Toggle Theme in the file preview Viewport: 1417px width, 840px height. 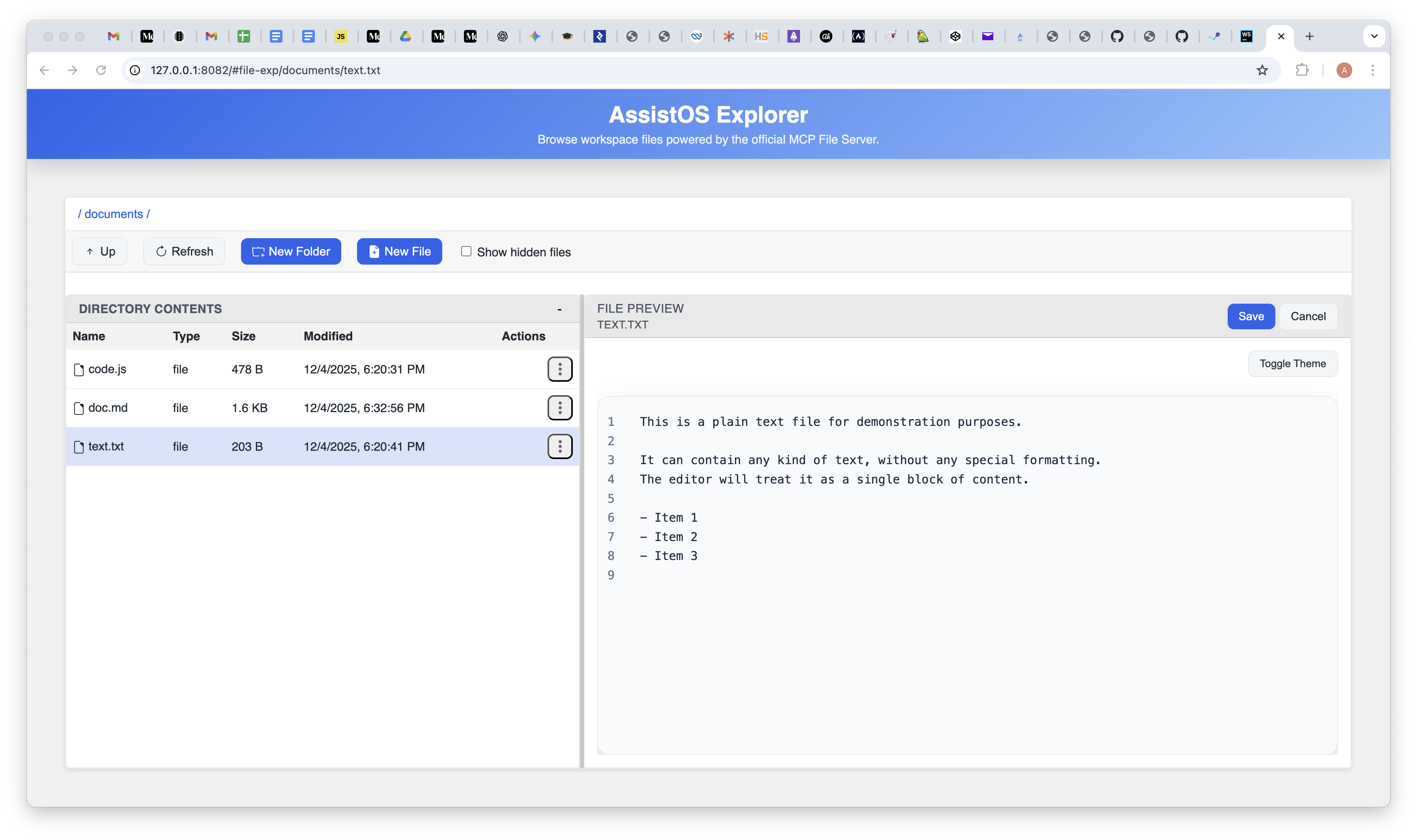1292,363
